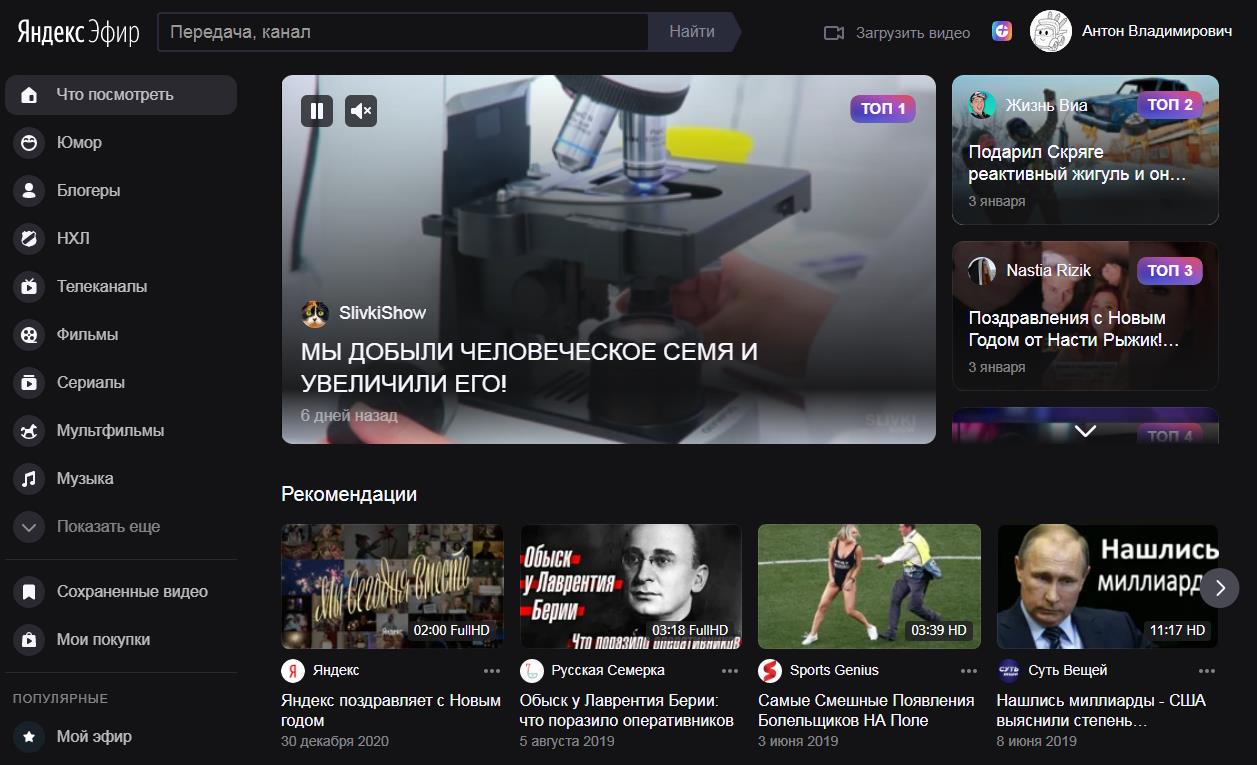Pause the featured SlivkiShow video

point(317,111)
